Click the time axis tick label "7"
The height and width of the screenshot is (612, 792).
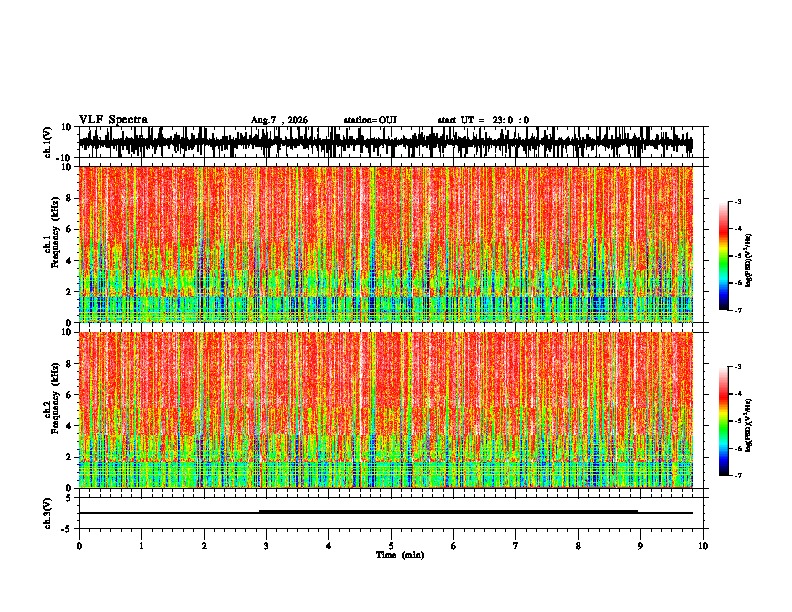(x=516, y=546)
